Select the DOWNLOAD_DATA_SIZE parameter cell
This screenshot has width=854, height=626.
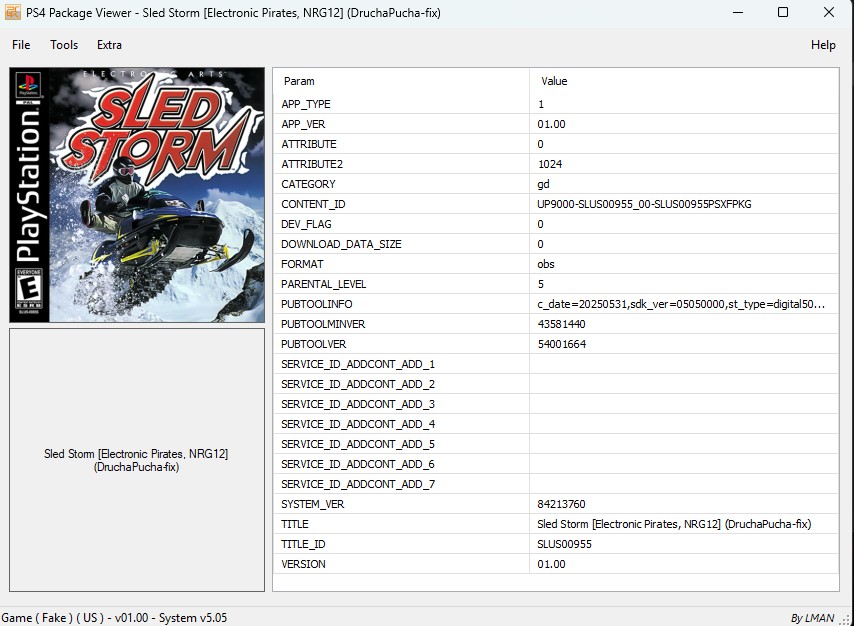pyautogui.click(x=401, y=244)
